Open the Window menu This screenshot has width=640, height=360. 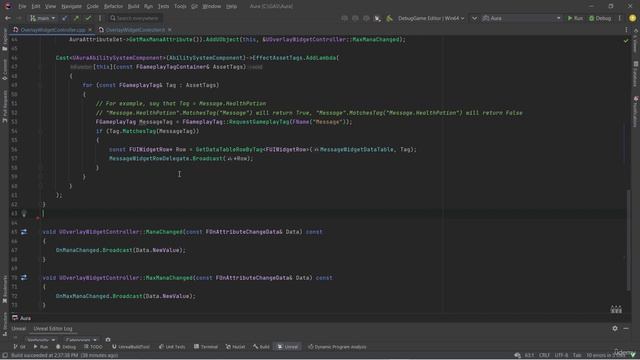pyautogui.click(x=211, y=7)
